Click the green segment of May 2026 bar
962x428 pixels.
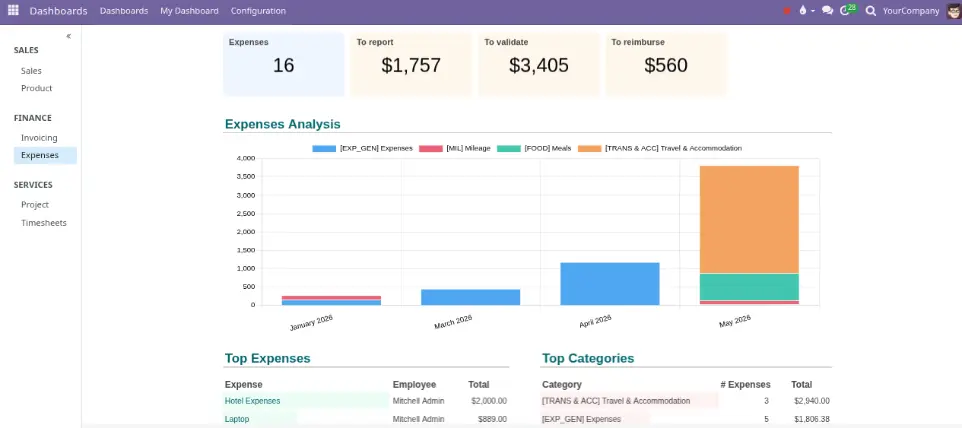click(x=749, y=287)
